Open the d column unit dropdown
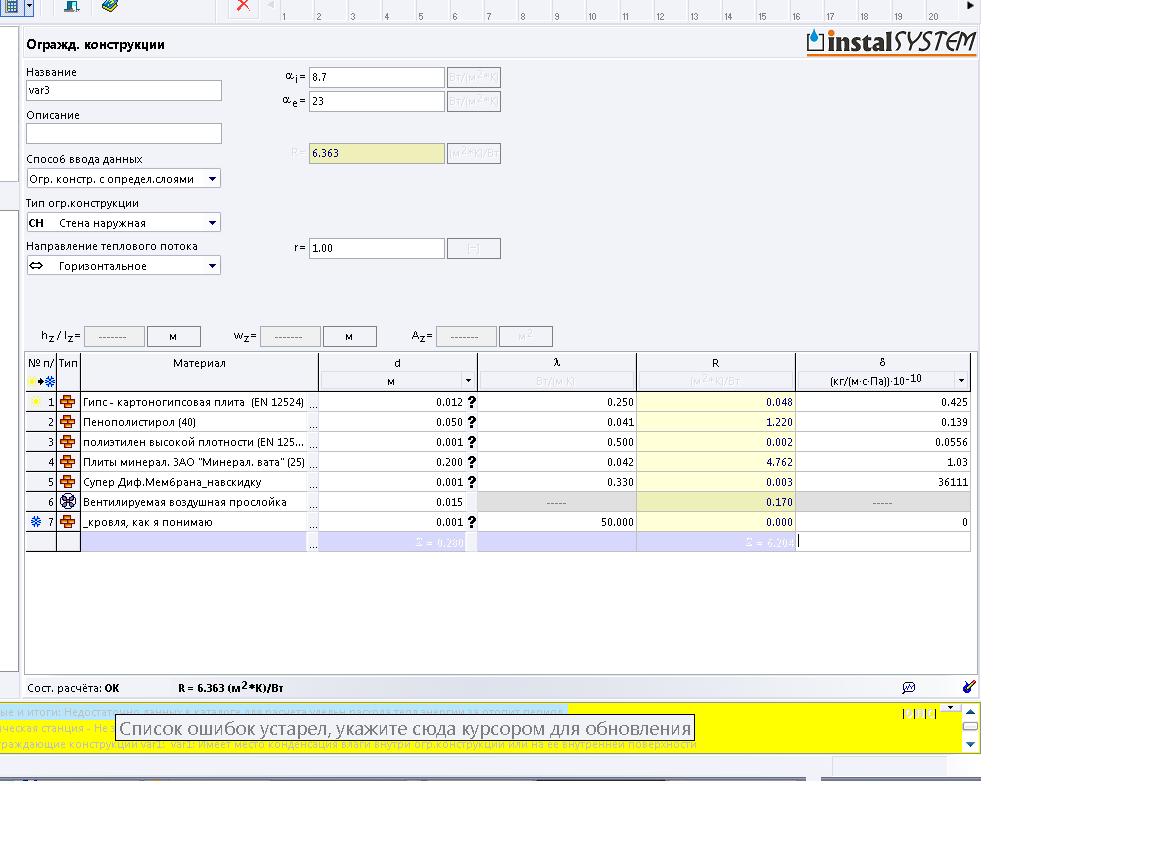 [468, 381]
